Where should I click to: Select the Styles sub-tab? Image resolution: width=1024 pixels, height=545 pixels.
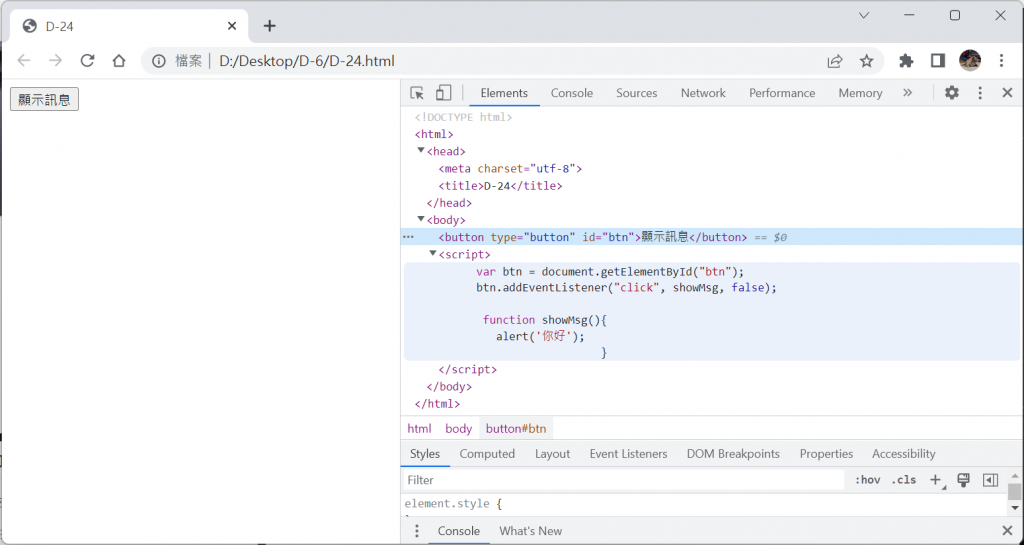pos(424,454)
